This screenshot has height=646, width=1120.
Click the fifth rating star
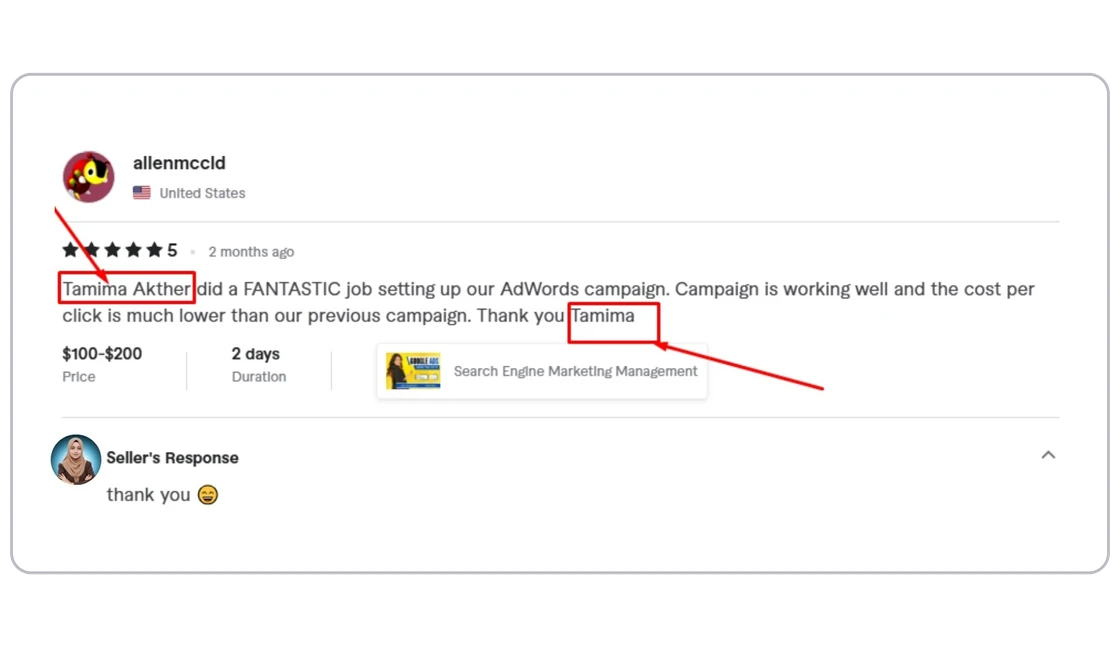tap(154, 250)
